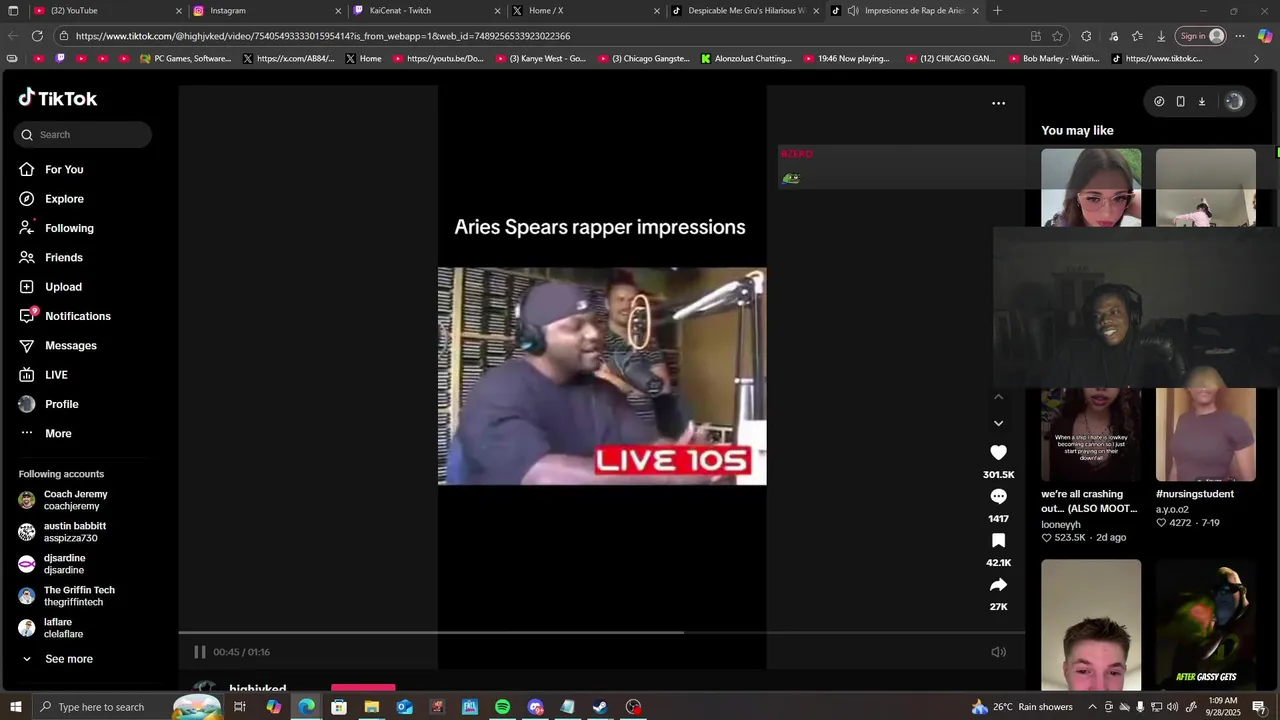Click the download icon in the TikTok pill

pyautogui.click(x=1202, y=101)
